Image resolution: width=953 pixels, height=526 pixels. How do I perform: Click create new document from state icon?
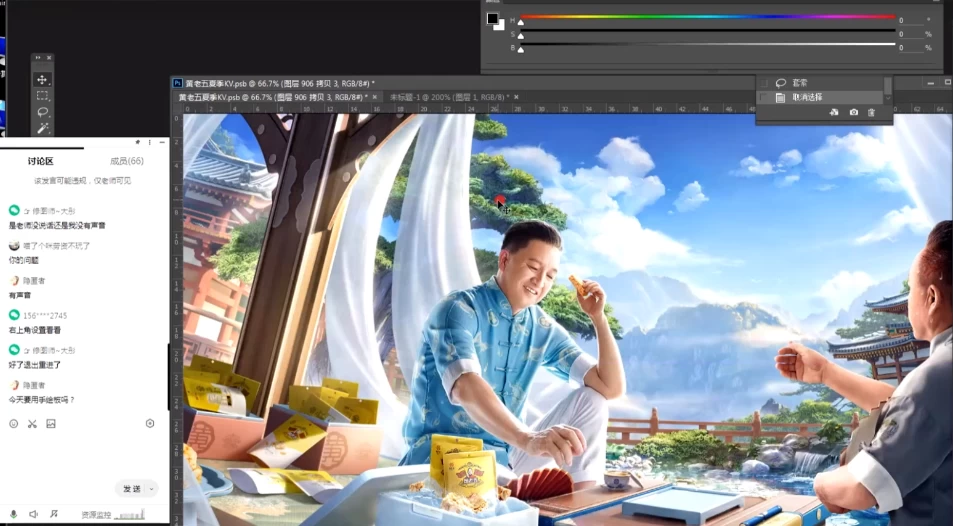click(x=834, y=113)
